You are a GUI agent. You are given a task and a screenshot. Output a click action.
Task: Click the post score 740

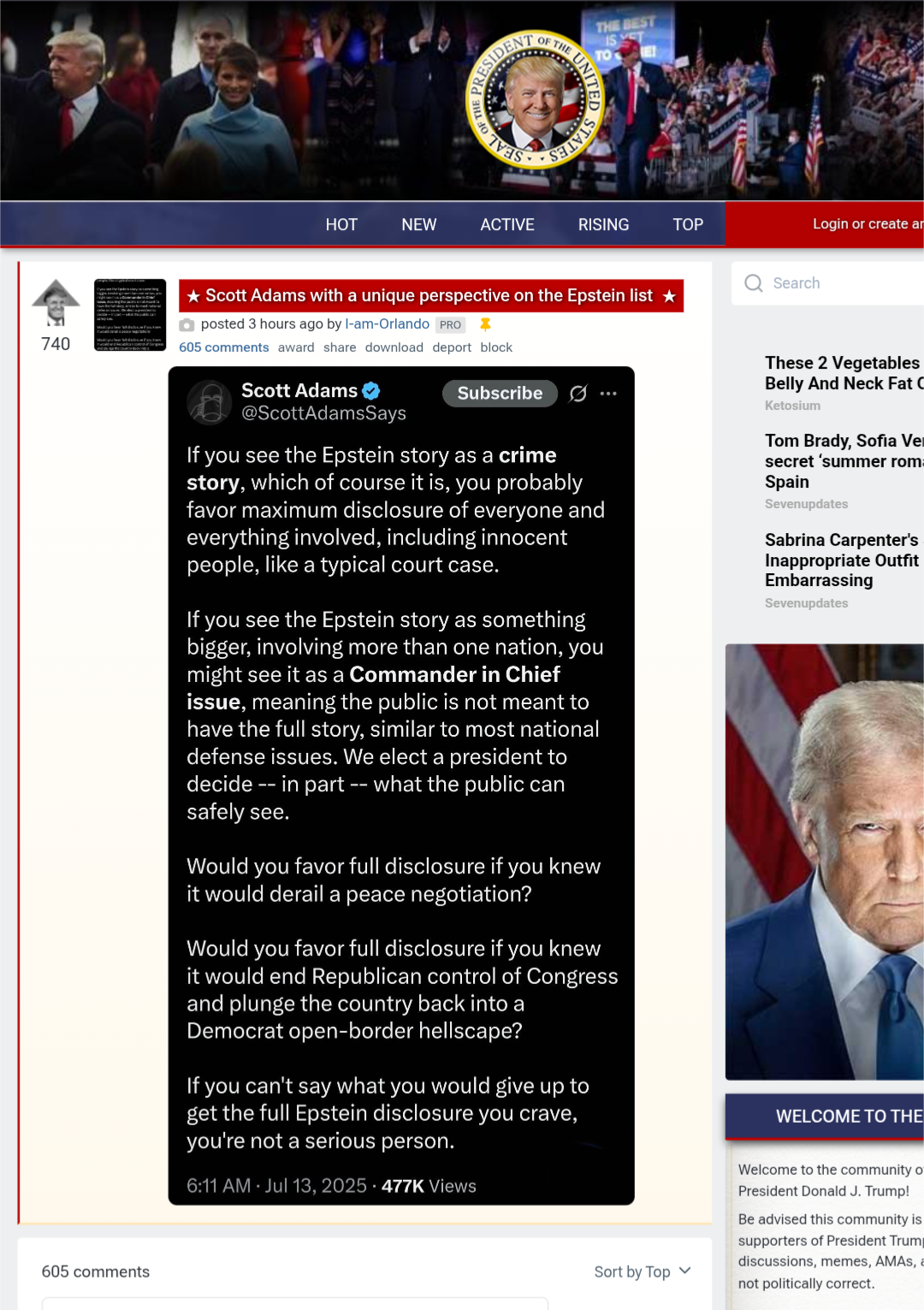(x=56, y=344)
